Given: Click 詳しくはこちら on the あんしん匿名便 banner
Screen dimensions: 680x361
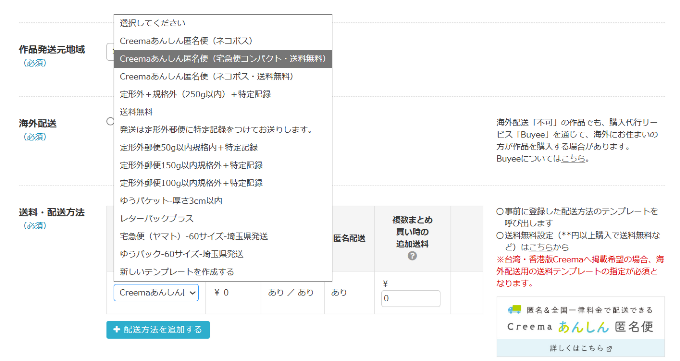Looking at the screenshot, I should coord(581,348).
